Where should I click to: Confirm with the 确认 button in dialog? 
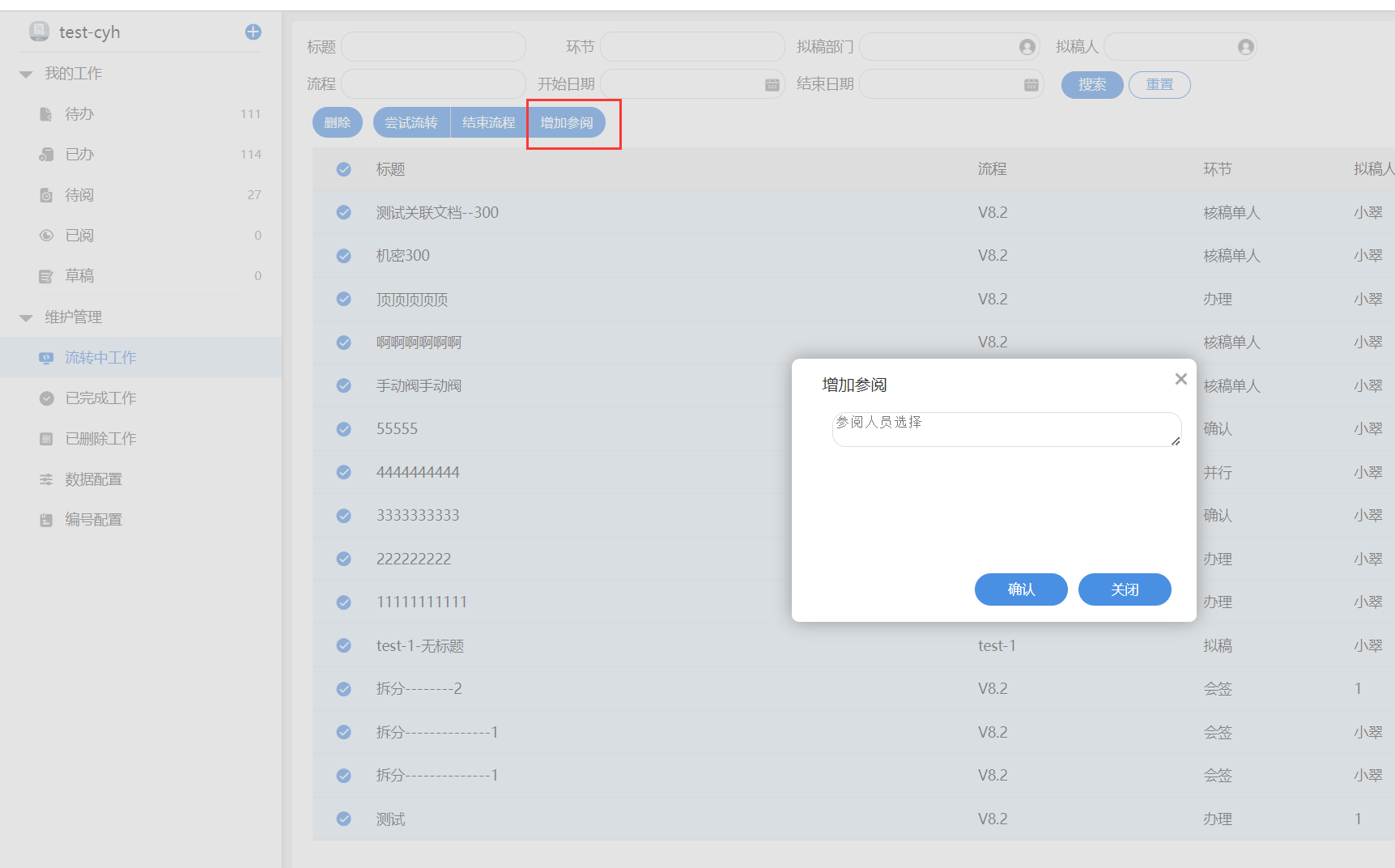coord(1021,589)
